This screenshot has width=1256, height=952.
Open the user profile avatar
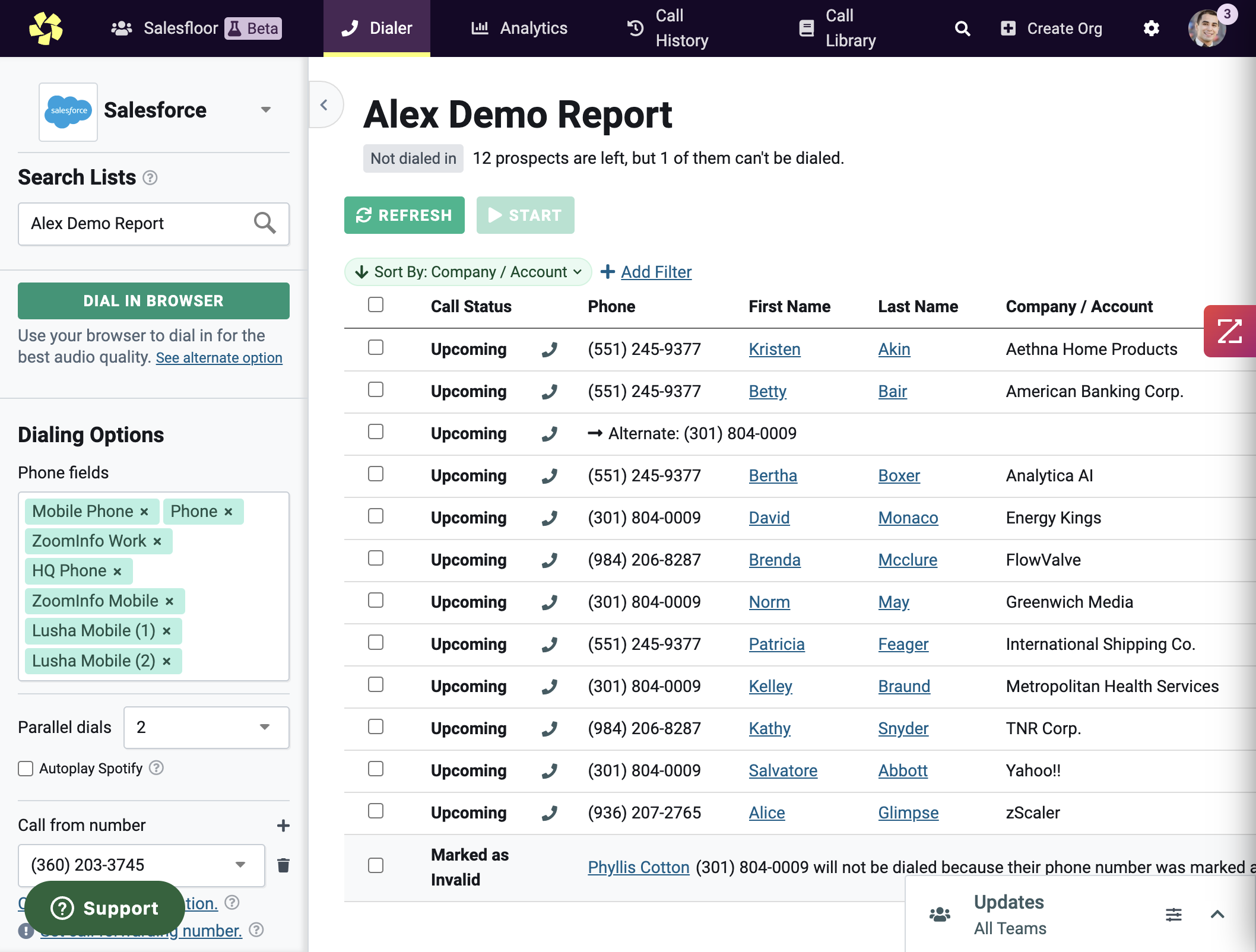point(1207,28)
